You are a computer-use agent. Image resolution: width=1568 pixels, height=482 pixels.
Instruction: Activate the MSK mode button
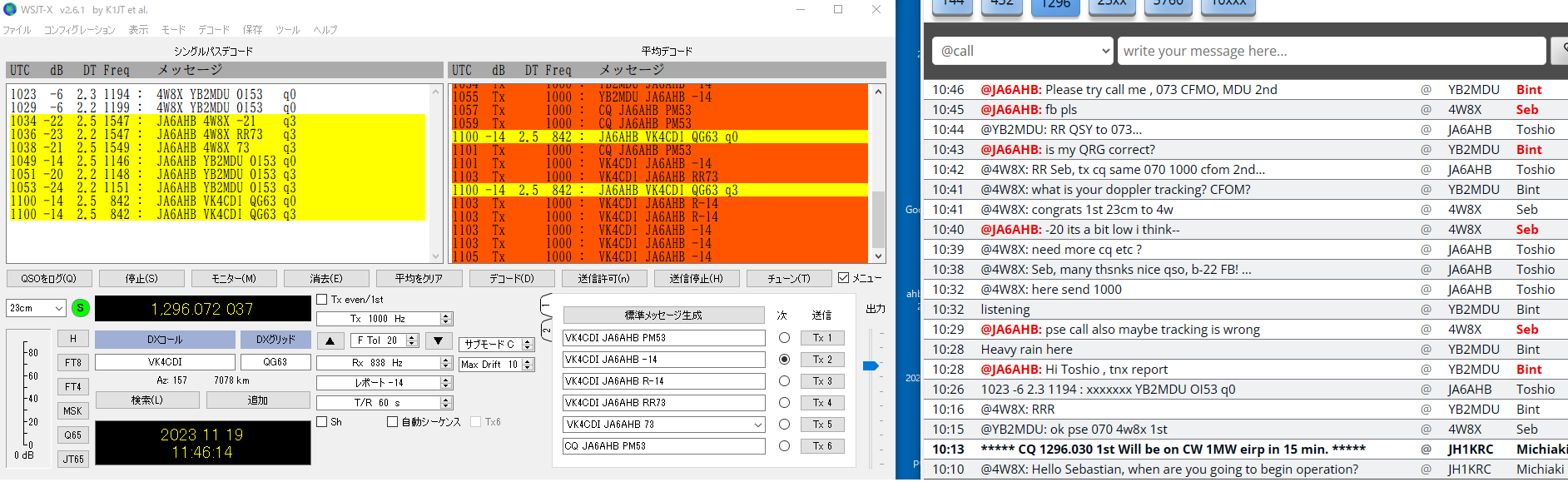tap(73, 410)
